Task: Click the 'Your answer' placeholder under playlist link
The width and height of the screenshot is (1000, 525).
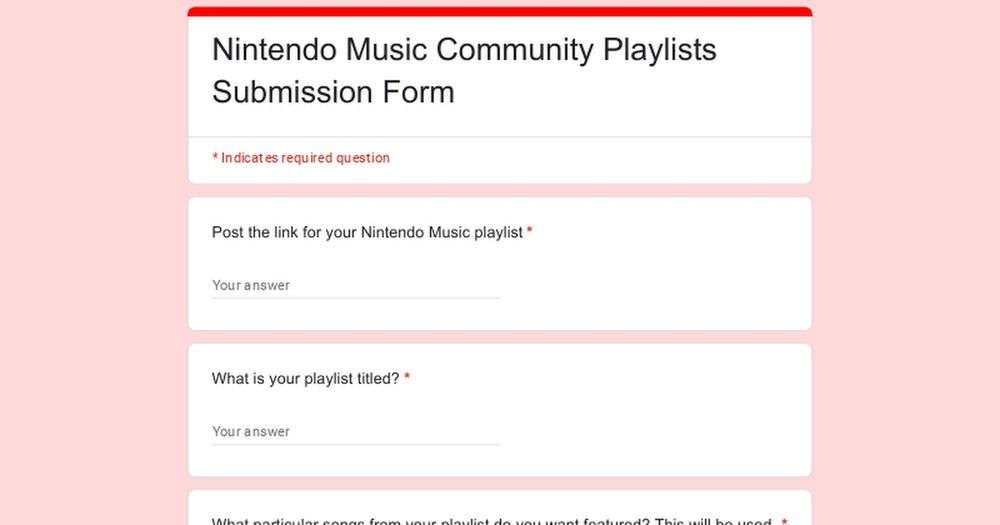Action: coord(251,285)
